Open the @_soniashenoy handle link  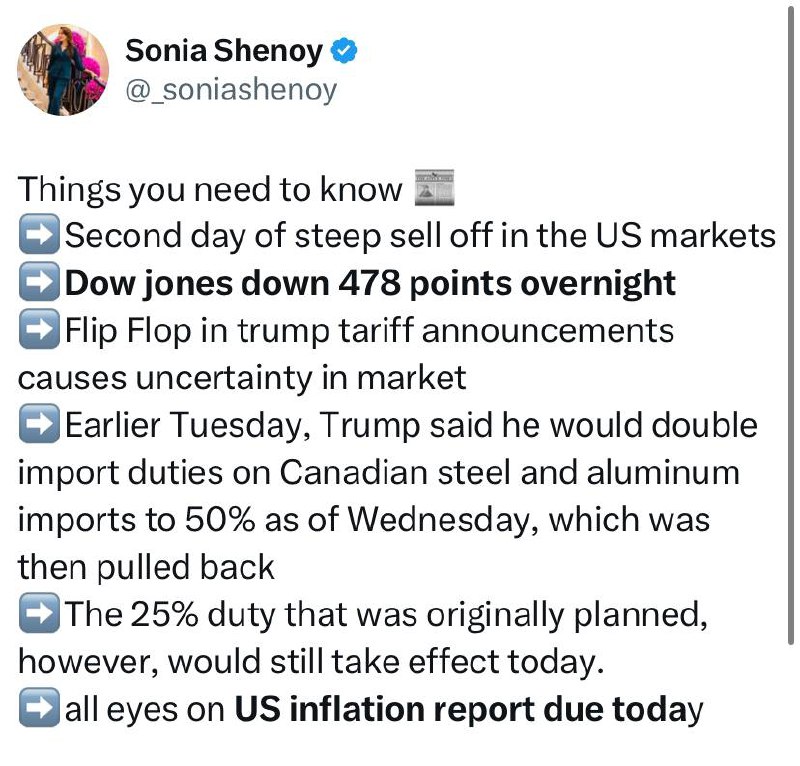[x=231, y=90]
